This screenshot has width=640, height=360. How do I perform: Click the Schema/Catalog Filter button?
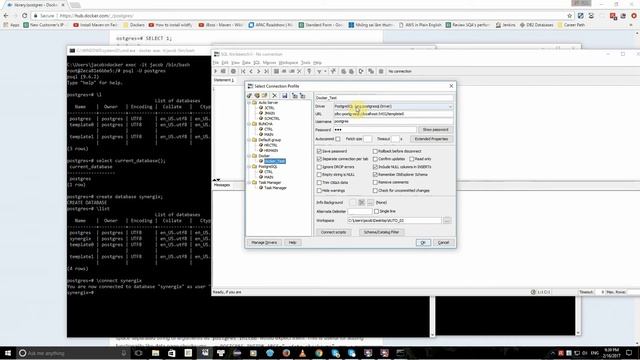tap(381, 232)
